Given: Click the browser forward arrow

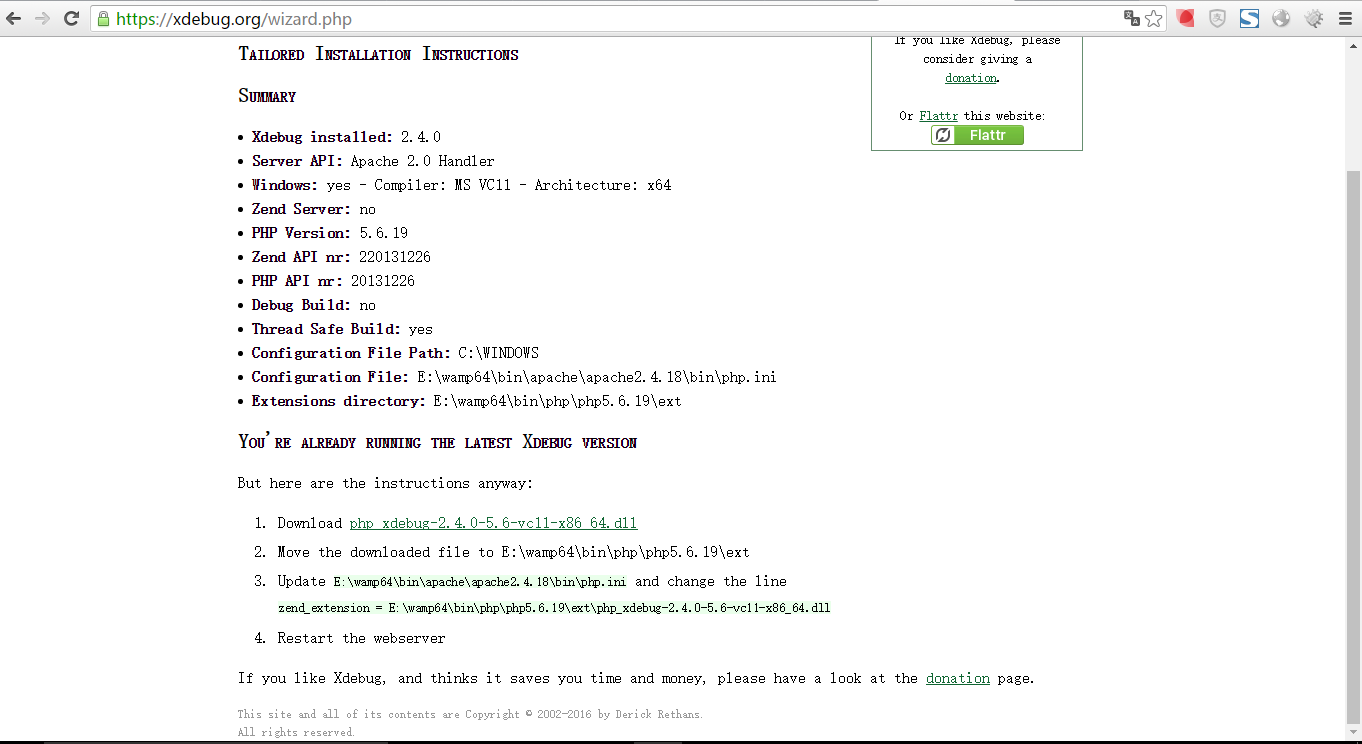Looking at the screenshot, I should click(x=42, y=18).
